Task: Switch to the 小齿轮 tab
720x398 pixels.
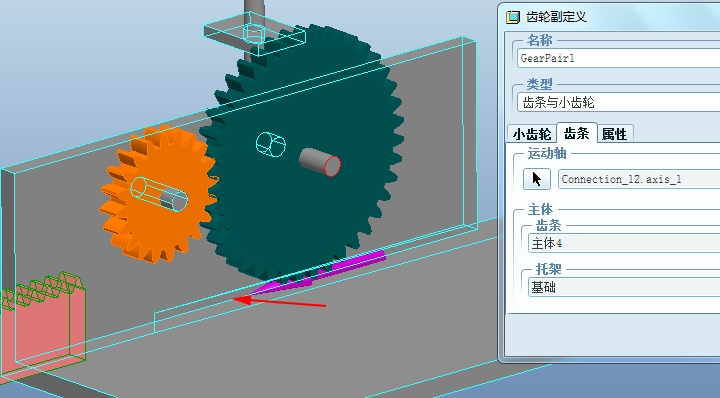Action: (532, 134)
